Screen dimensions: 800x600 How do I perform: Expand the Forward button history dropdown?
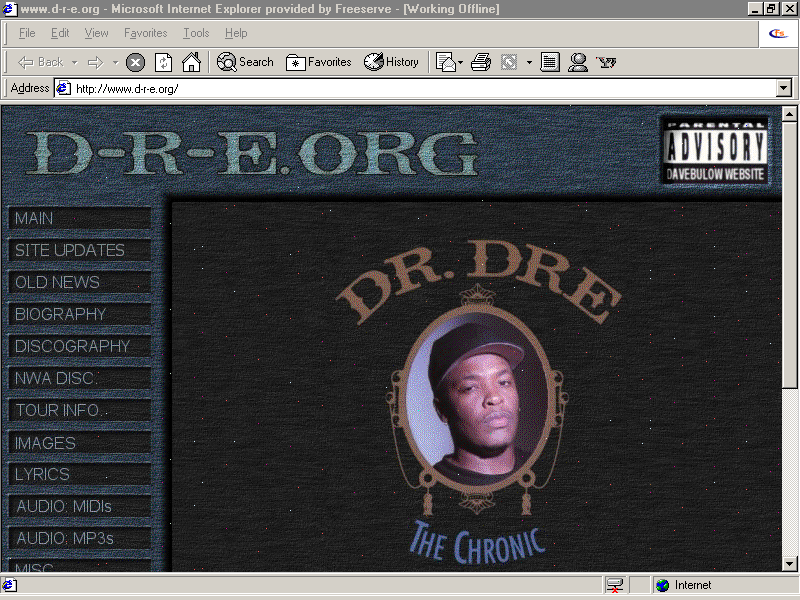(115, 63)
